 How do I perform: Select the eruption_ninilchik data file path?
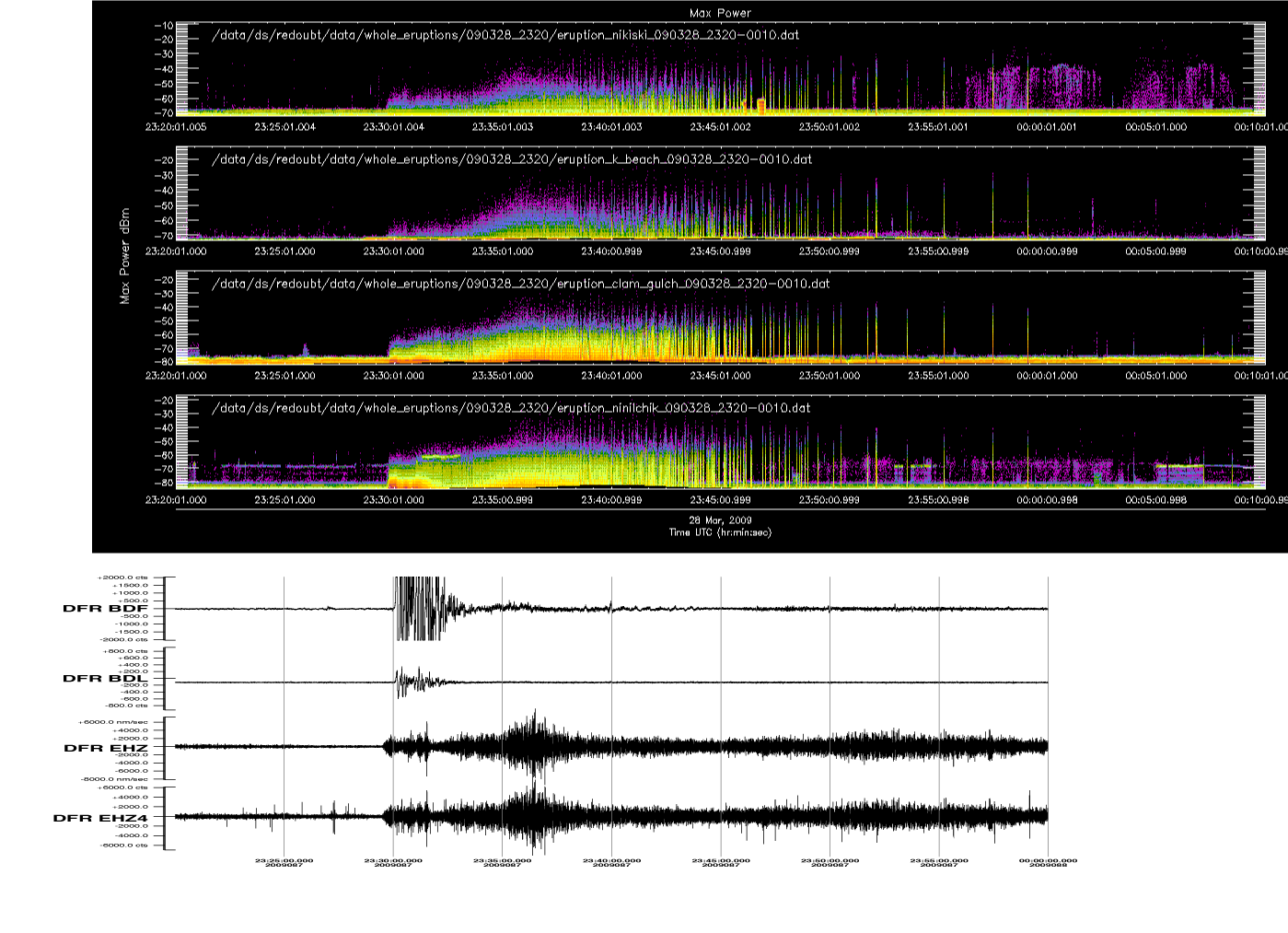pos(511,408)
